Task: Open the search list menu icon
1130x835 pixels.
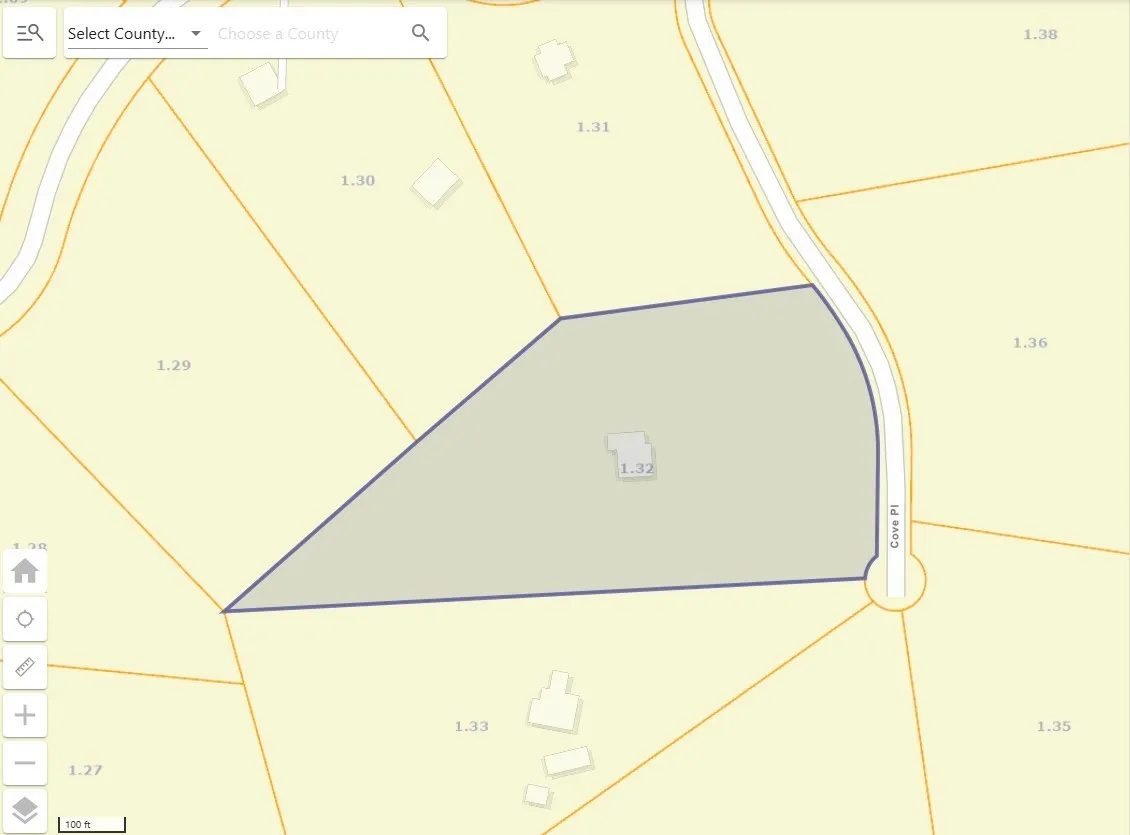Action: pyautogui.click(x=30, y=33)
